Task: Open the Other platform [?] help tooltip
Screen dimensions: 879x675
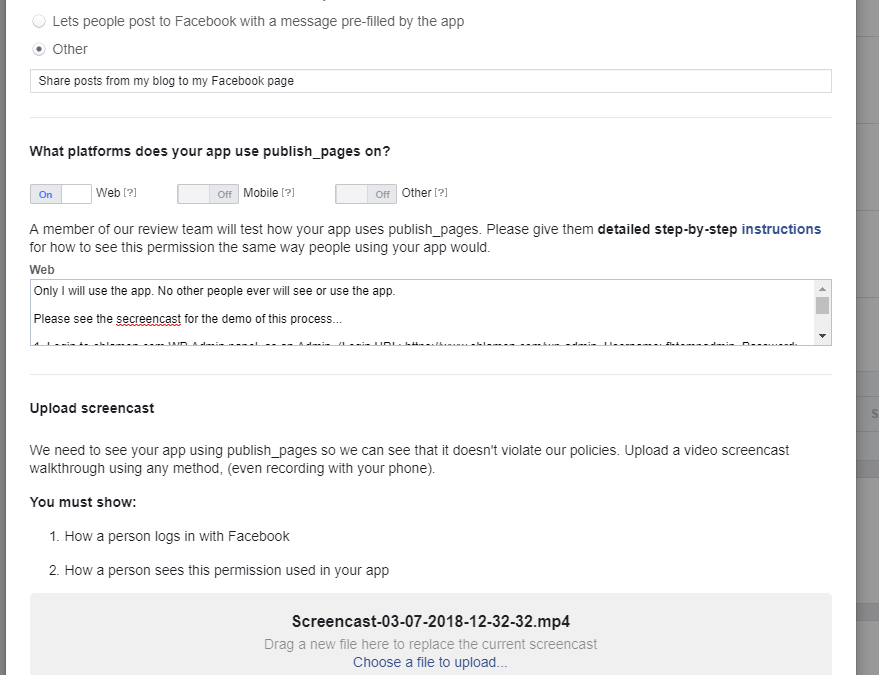Action: click(441, 193)
